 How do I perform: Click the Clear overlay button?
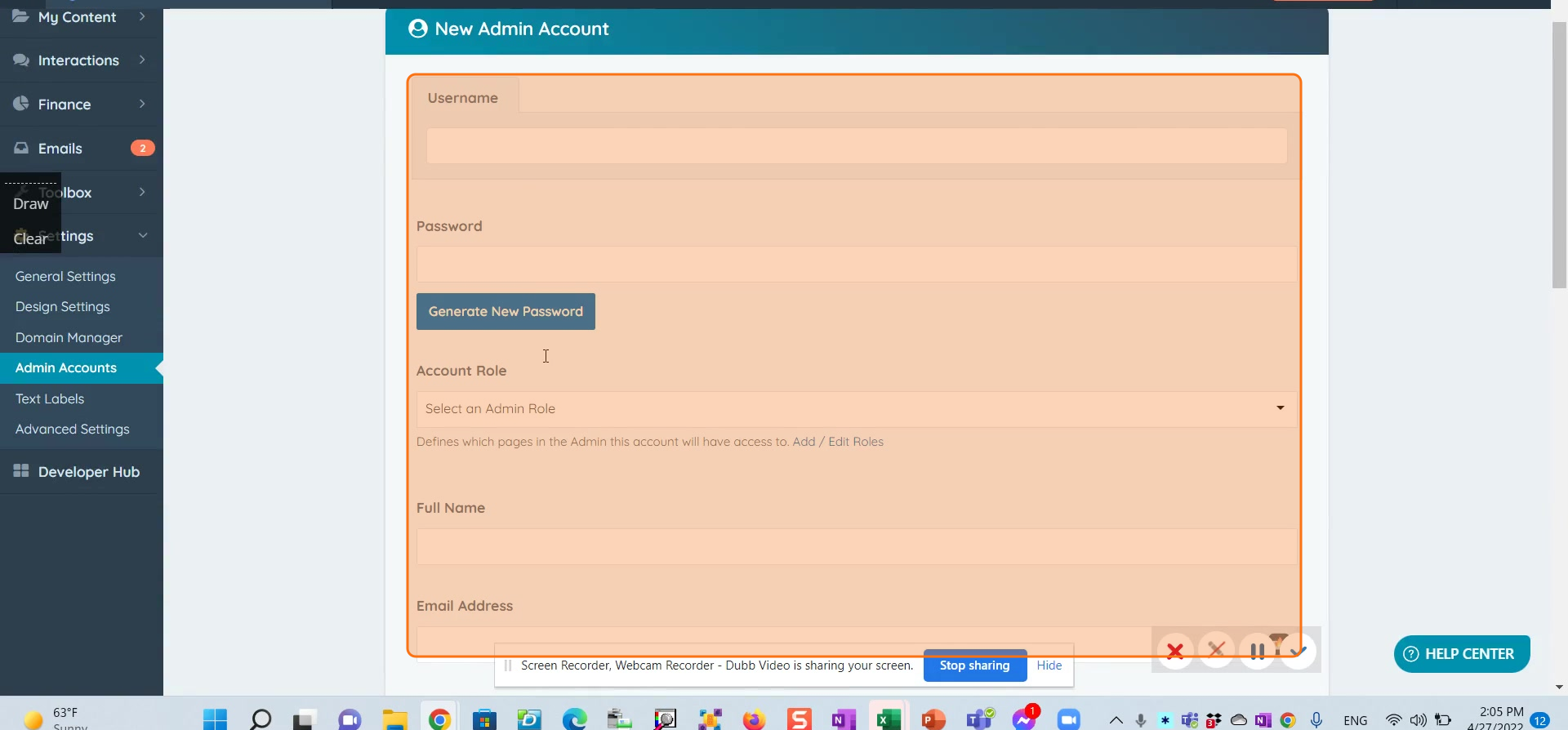click(30, 238)
